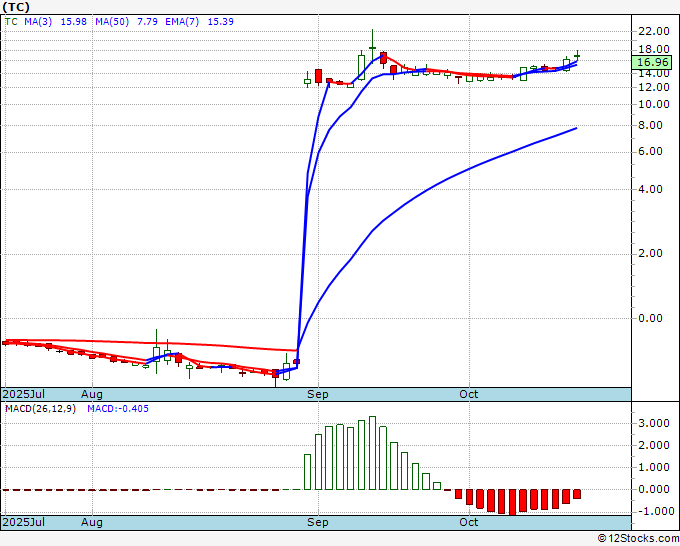Click the 2.00 price axis label
Viewport: 680px width, 546px height.
(x=651, y=253)
